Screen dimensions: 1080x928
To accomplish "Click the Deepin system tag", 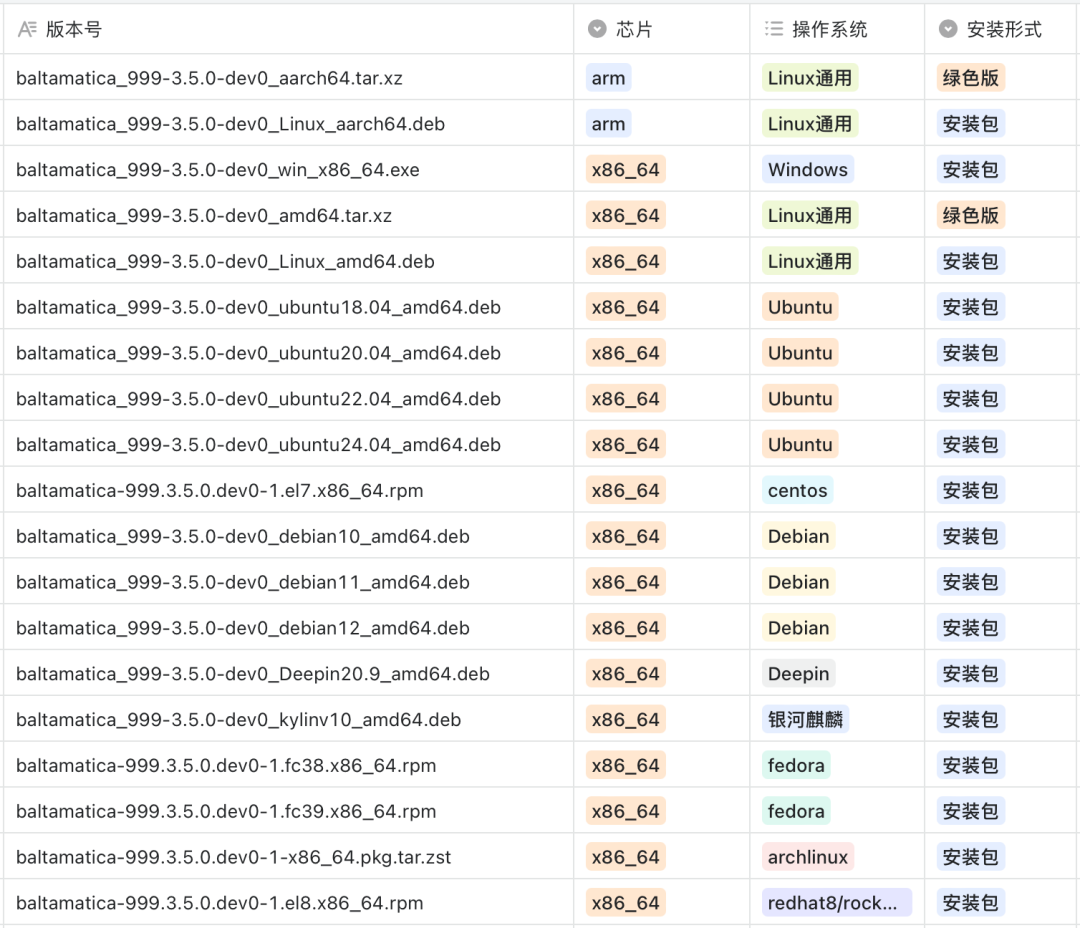I will [x=798, y=674].
